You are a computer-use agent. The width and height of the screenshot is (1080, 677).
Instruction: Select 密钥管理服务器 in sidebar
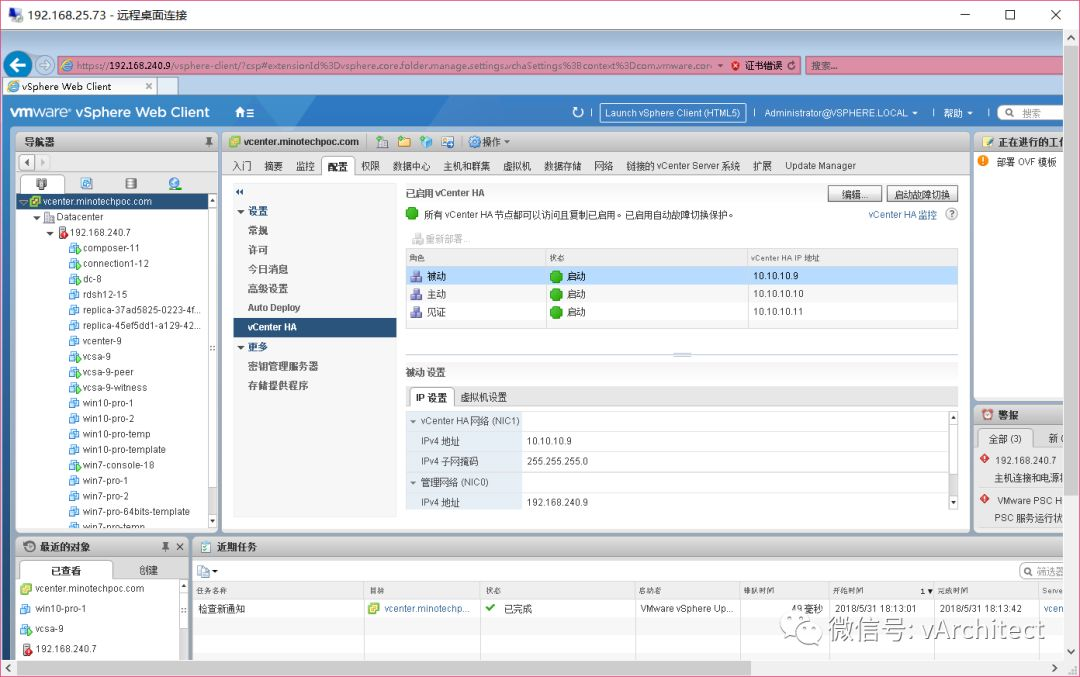pyautogui.click(x=283, y=366)
